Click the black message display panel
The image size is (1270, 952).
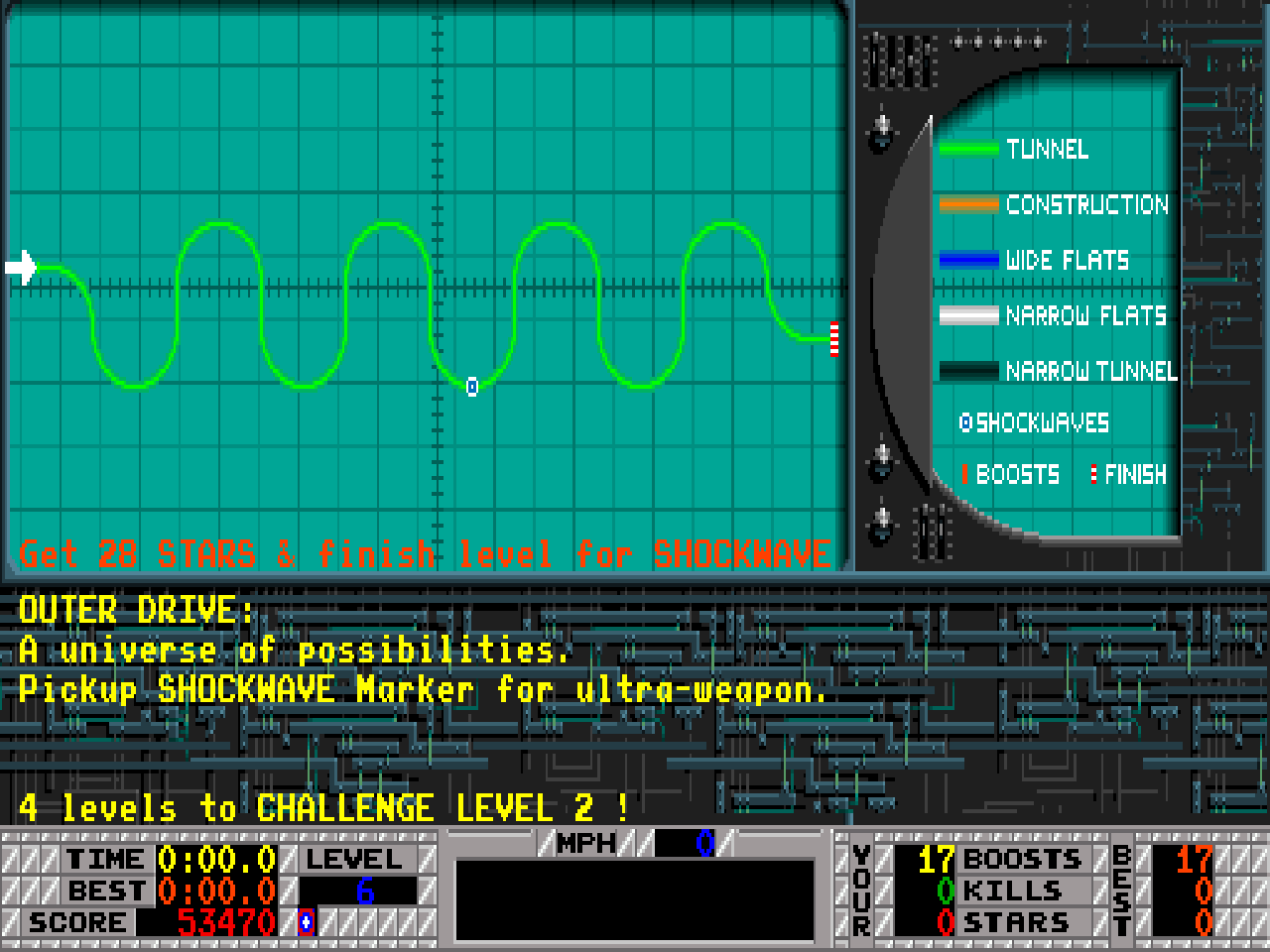[635, 900]
